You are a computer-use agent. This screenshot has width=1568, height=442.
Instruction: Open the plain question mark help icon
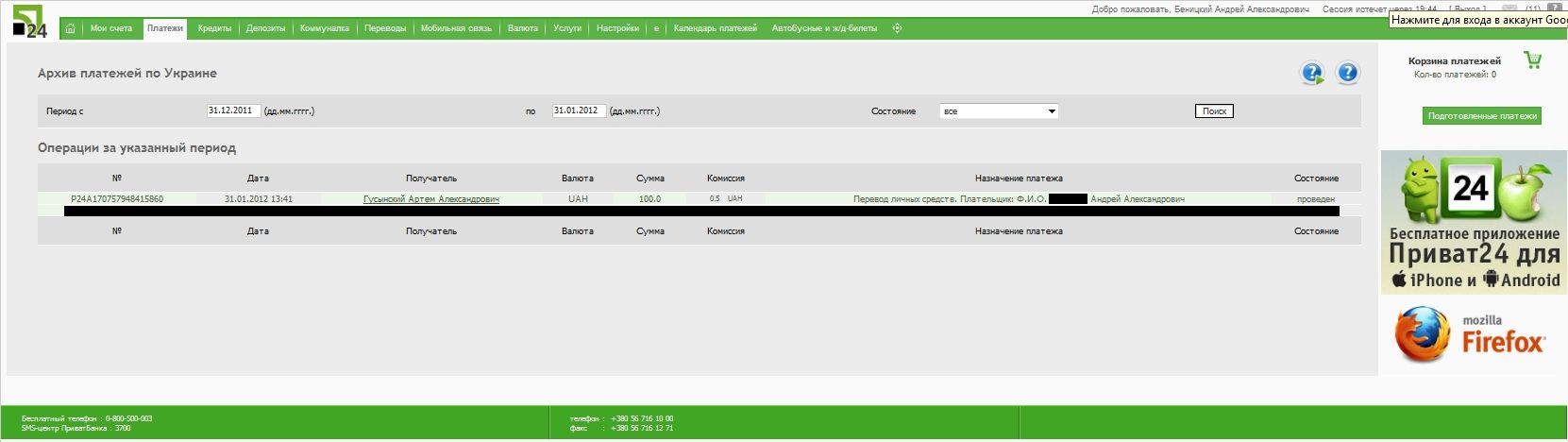pos(1348,73)
